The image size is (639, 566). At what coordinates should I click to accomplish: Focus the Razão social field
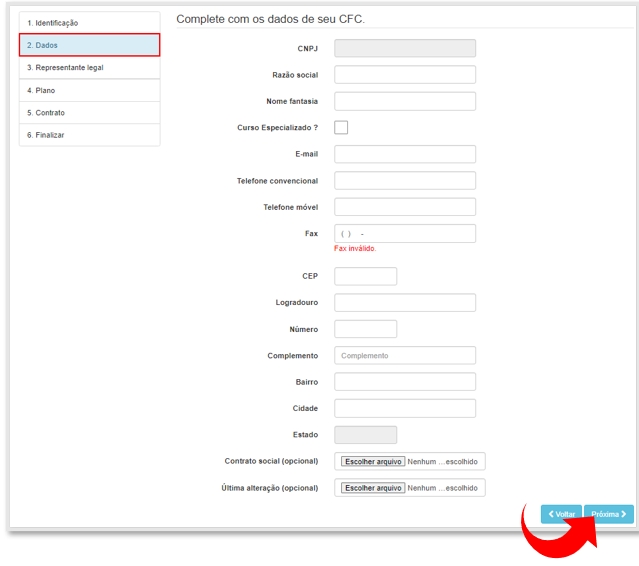404,75
